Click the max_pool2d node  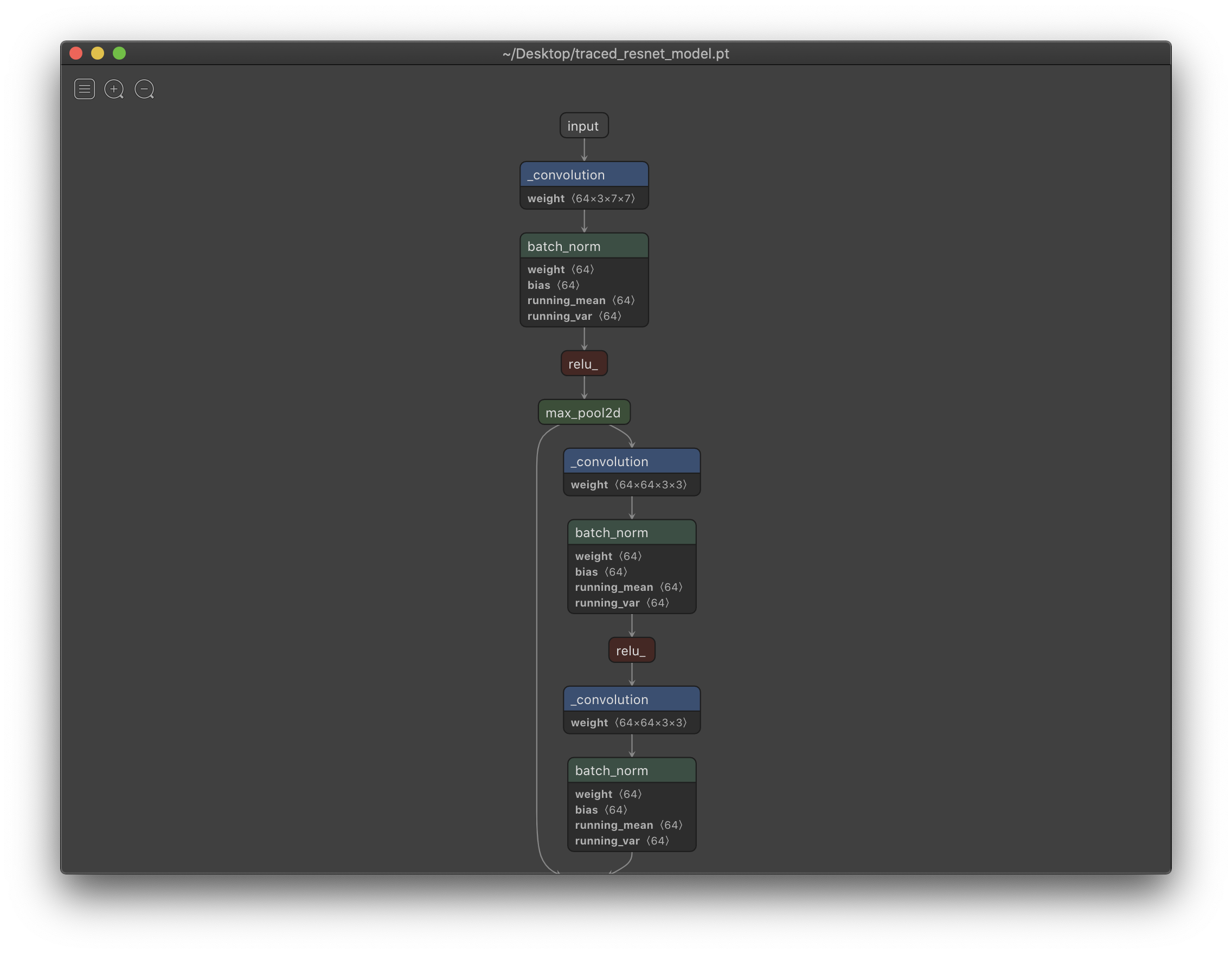click(584, 412)
